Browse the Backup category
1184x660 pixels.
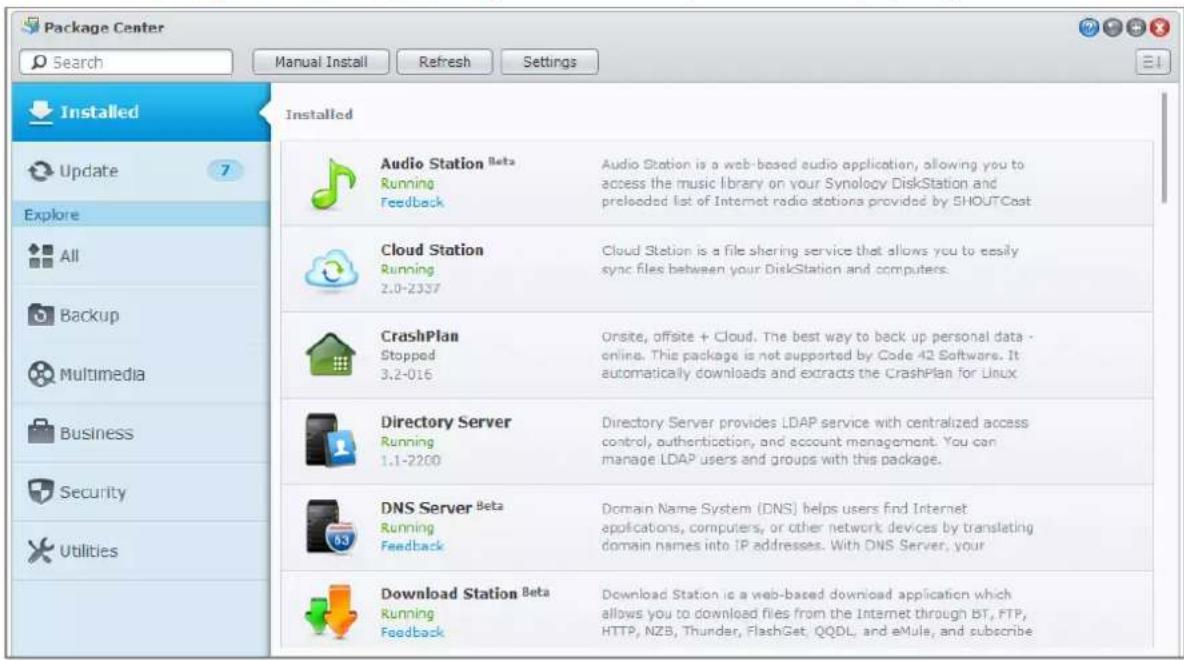click(x=140, y=315)
